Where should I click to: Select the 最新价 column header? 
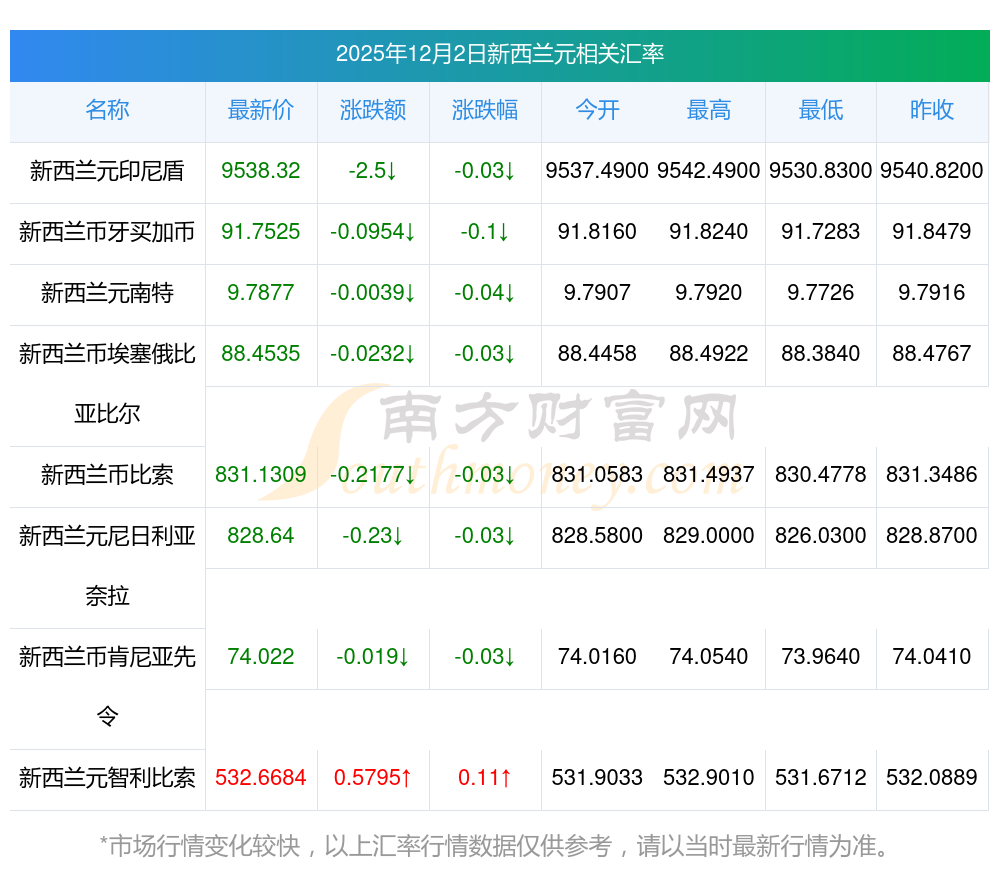(x=261, y=110)
